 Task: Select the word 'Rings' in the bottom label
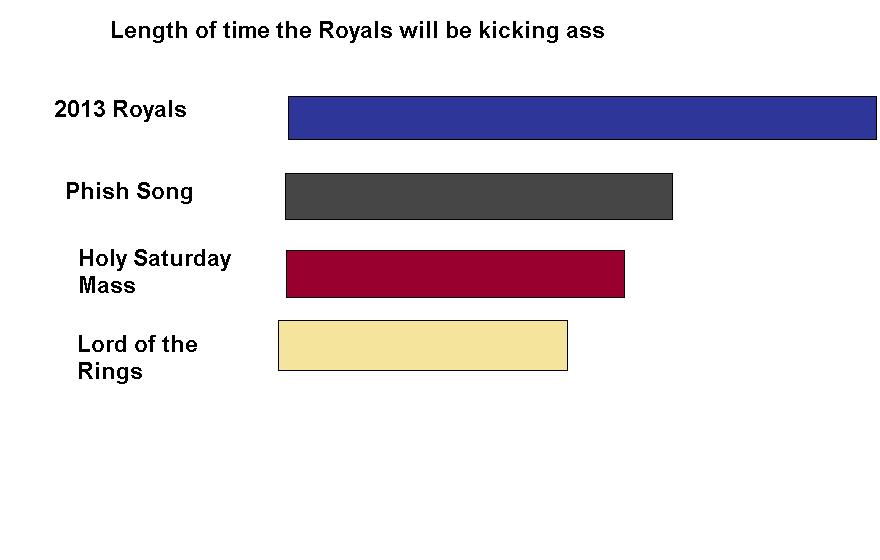click(x=110, y=371)
